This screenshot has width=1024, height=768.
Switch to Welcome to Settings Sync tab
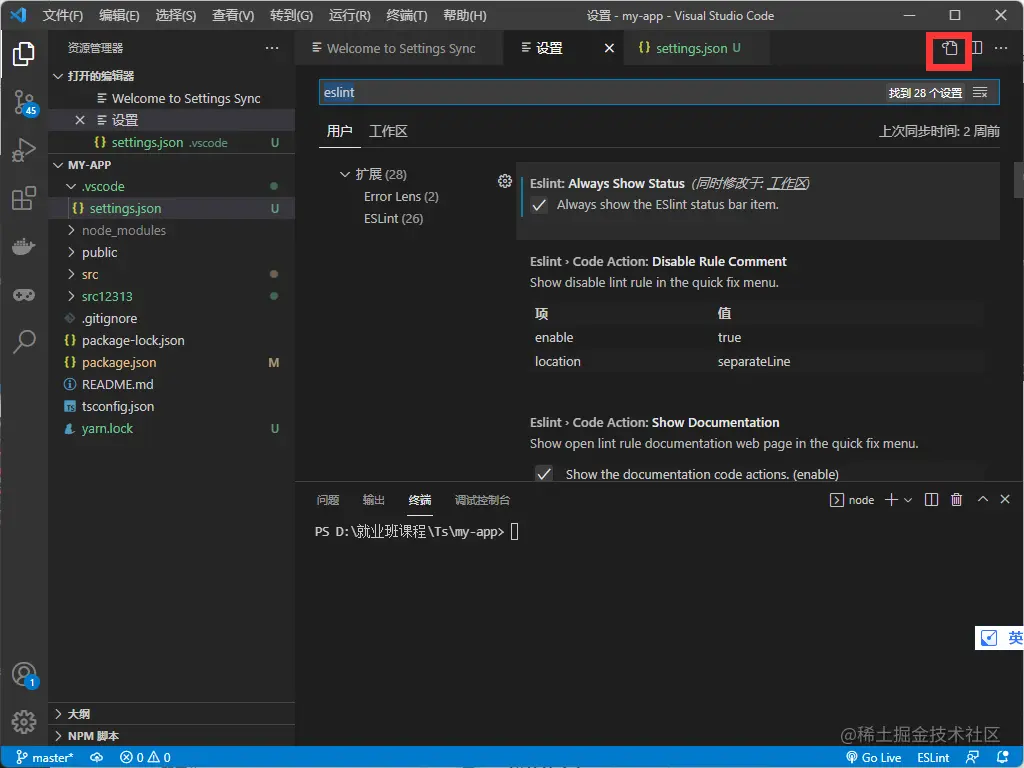[399, 48]
